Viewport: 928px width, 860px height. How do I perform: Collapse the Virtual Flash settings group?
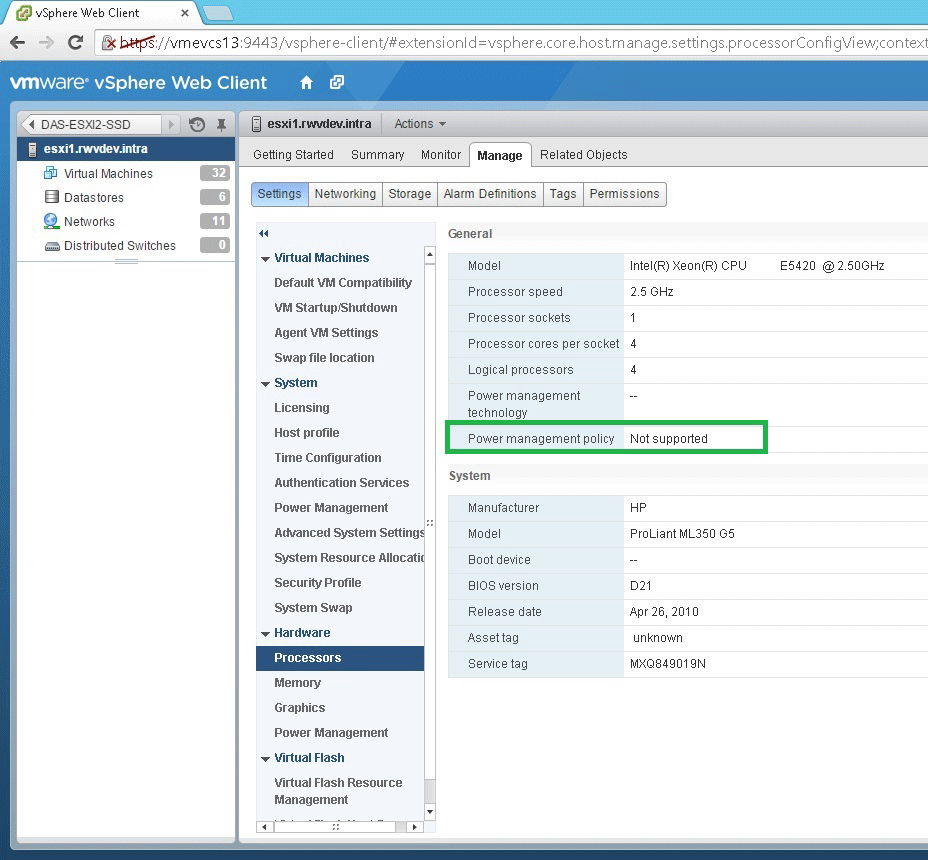(x=265, y=759)
